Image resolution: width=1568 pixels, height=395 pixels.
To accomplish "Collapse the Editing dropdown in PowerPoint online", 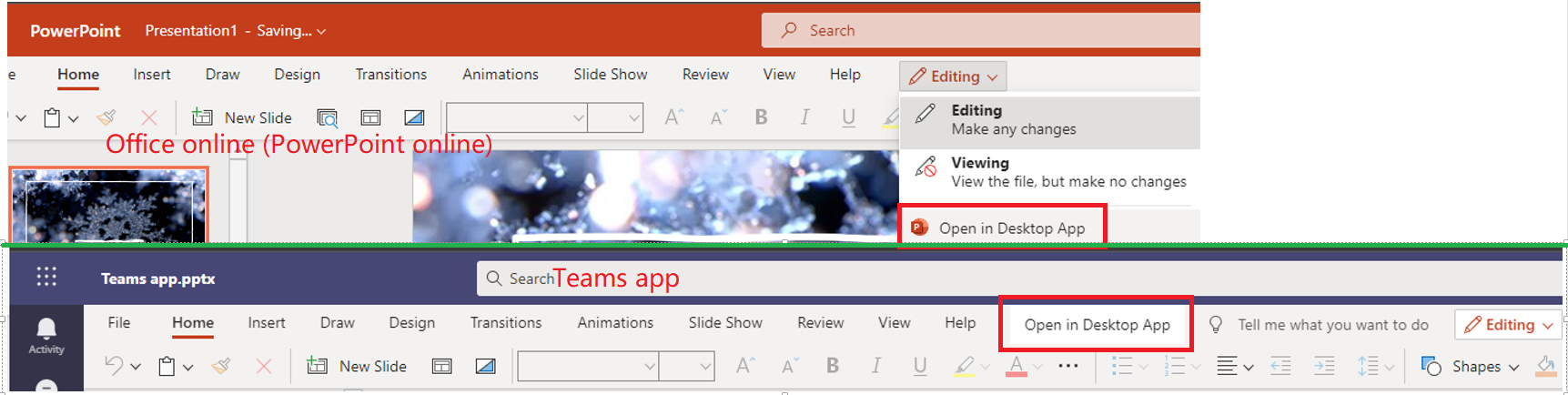I will coord(953,76).
